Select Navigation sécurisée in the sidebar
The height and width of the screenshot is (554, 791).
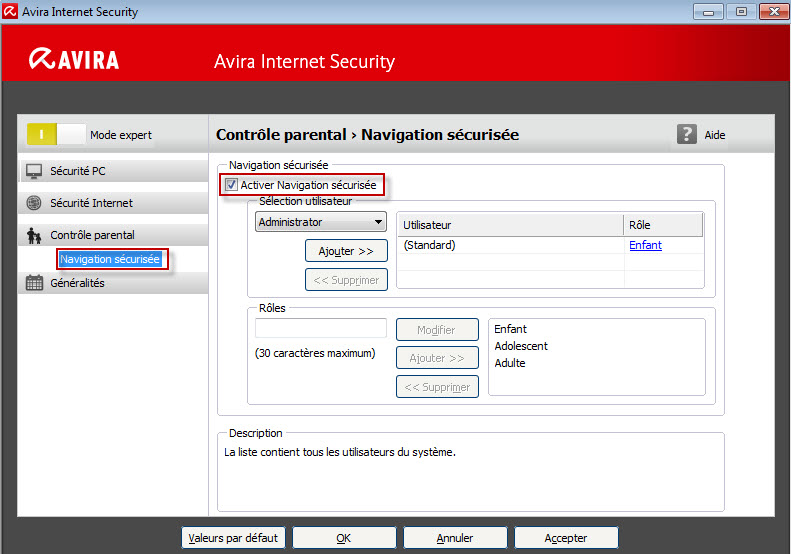110,259
